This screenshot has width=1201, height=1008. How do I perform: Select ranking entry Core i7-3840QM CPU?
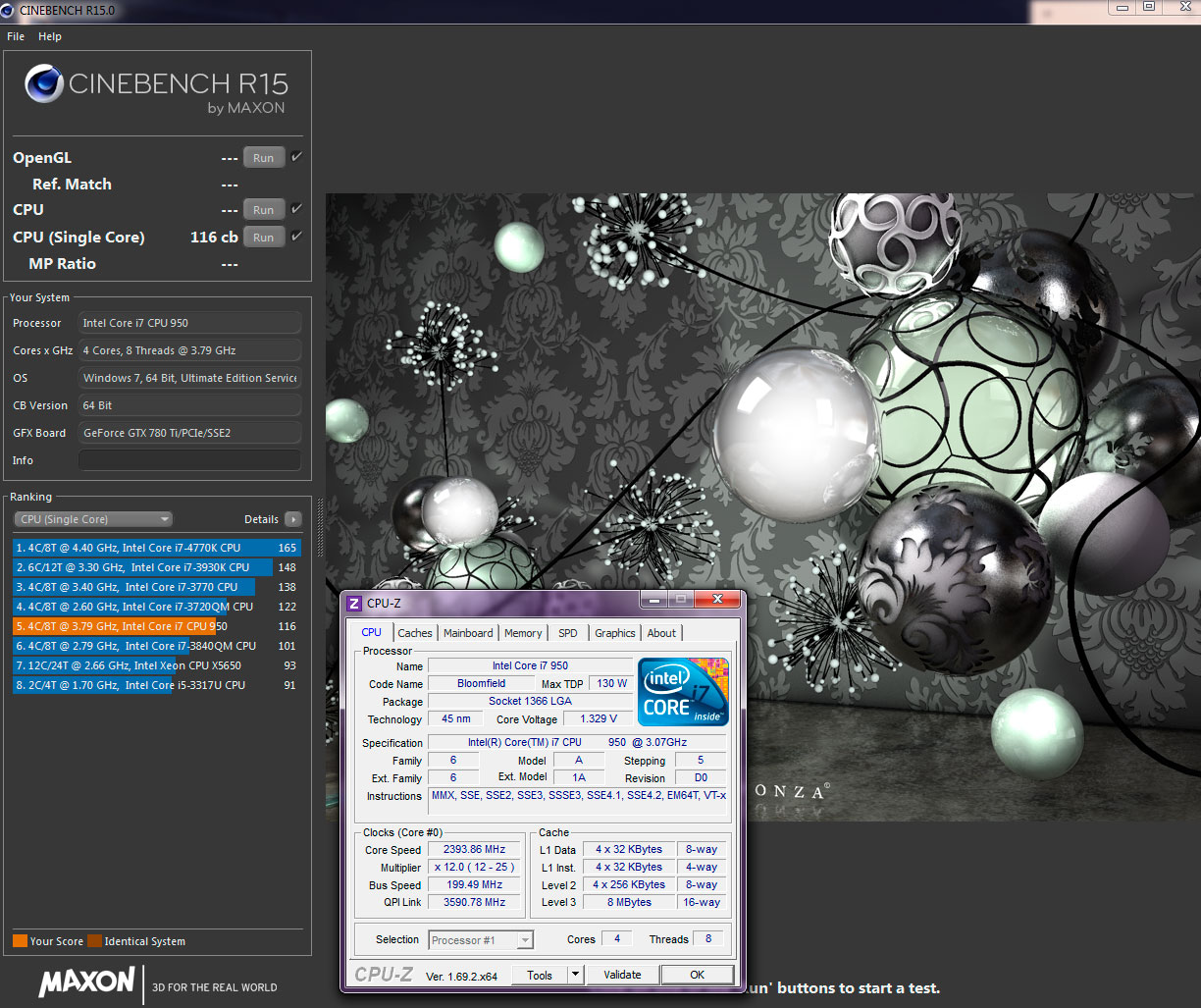tap(157, 646)
